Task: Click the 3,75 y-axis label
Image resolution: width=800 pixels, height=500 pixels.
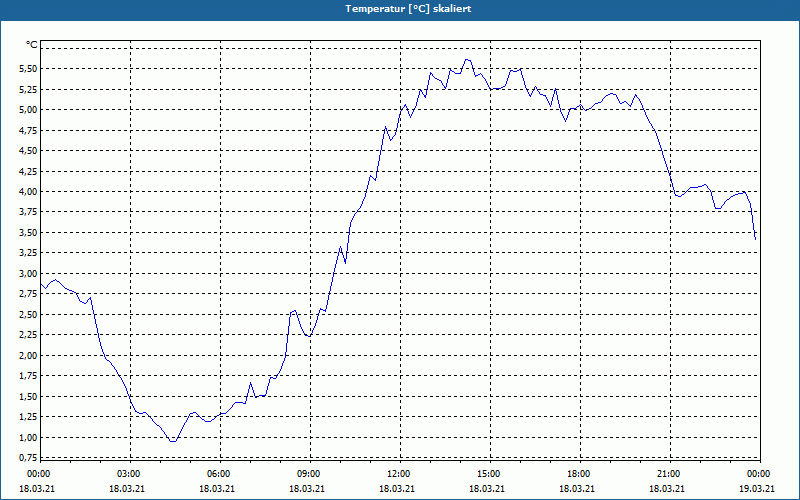Action: [27, 212]
